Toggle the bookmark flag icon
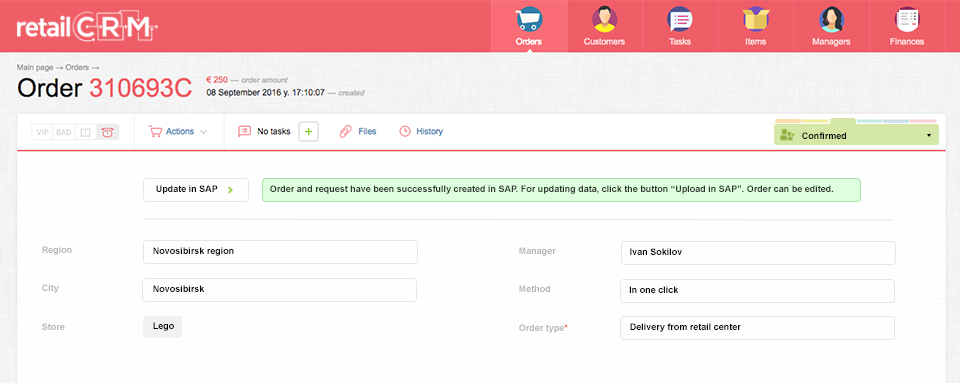 (x=86, y=132)
